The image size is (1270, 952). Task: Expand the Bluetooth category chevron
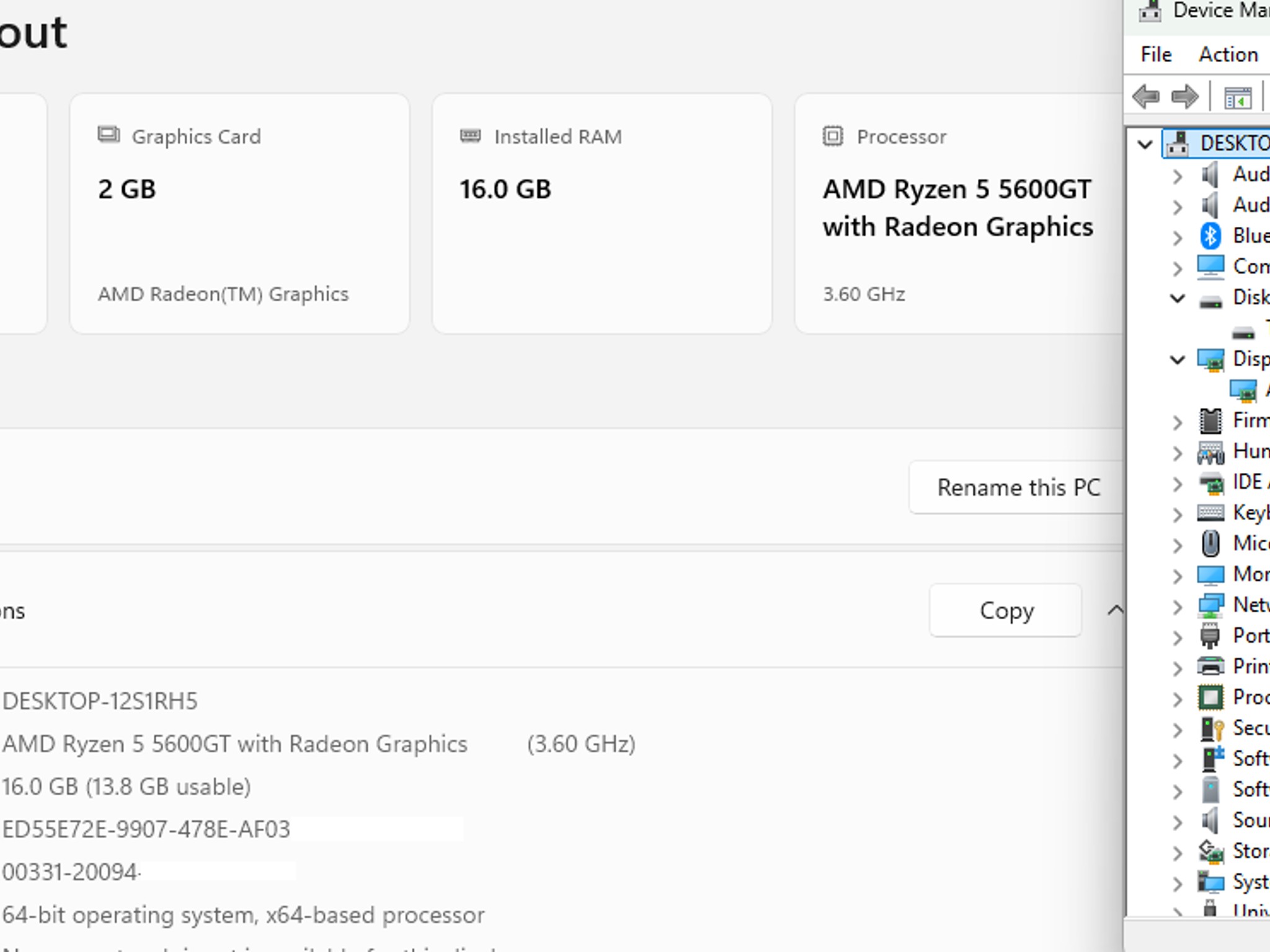(x=1178, y=237)
